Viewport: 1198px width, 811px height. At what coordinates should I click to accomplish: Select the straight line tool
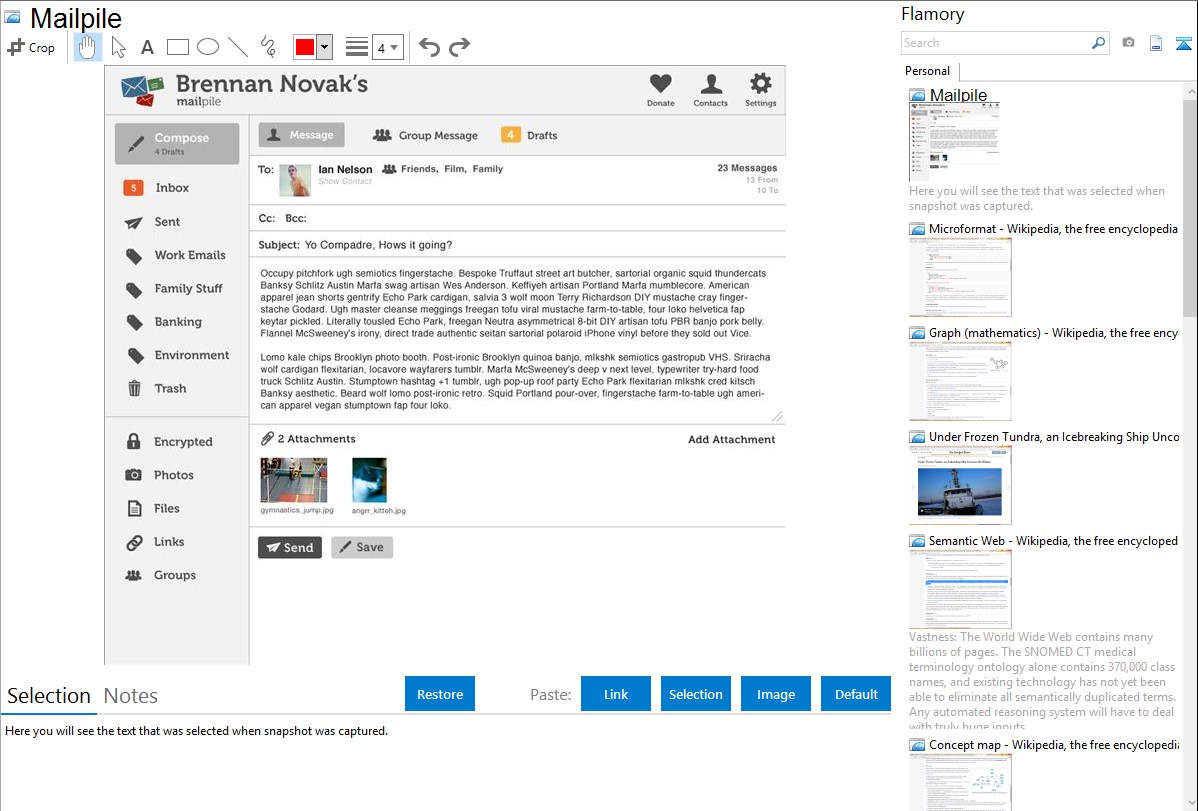click(238, 47)
